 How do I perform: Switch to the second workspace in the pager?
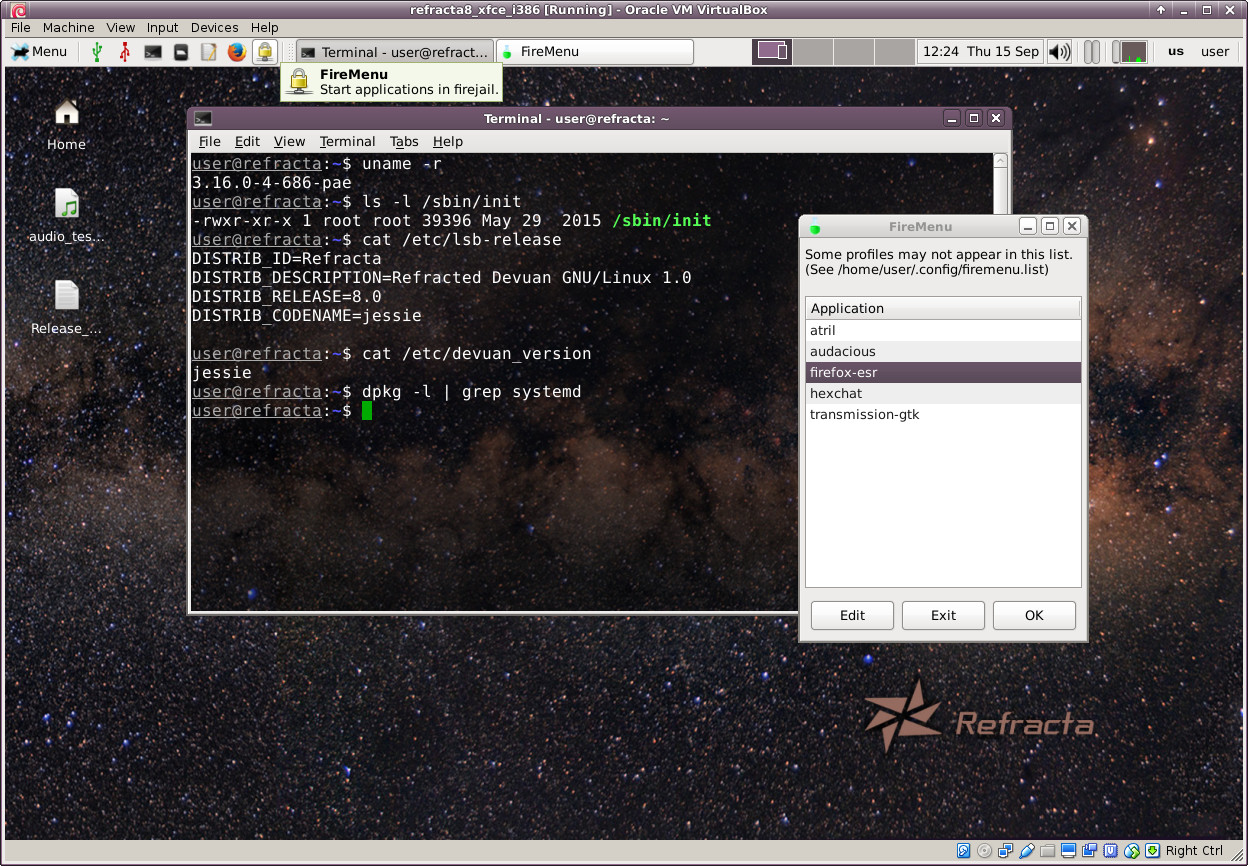coord(813,52)
